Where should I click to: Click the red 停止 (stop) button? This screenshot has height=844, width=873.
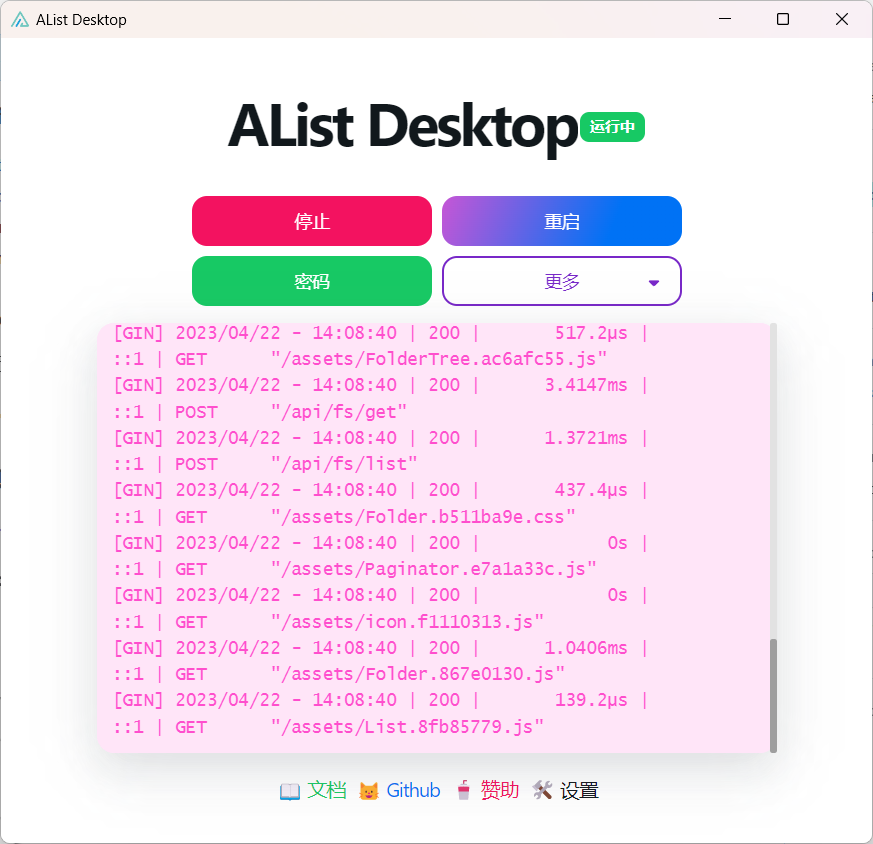312,221
